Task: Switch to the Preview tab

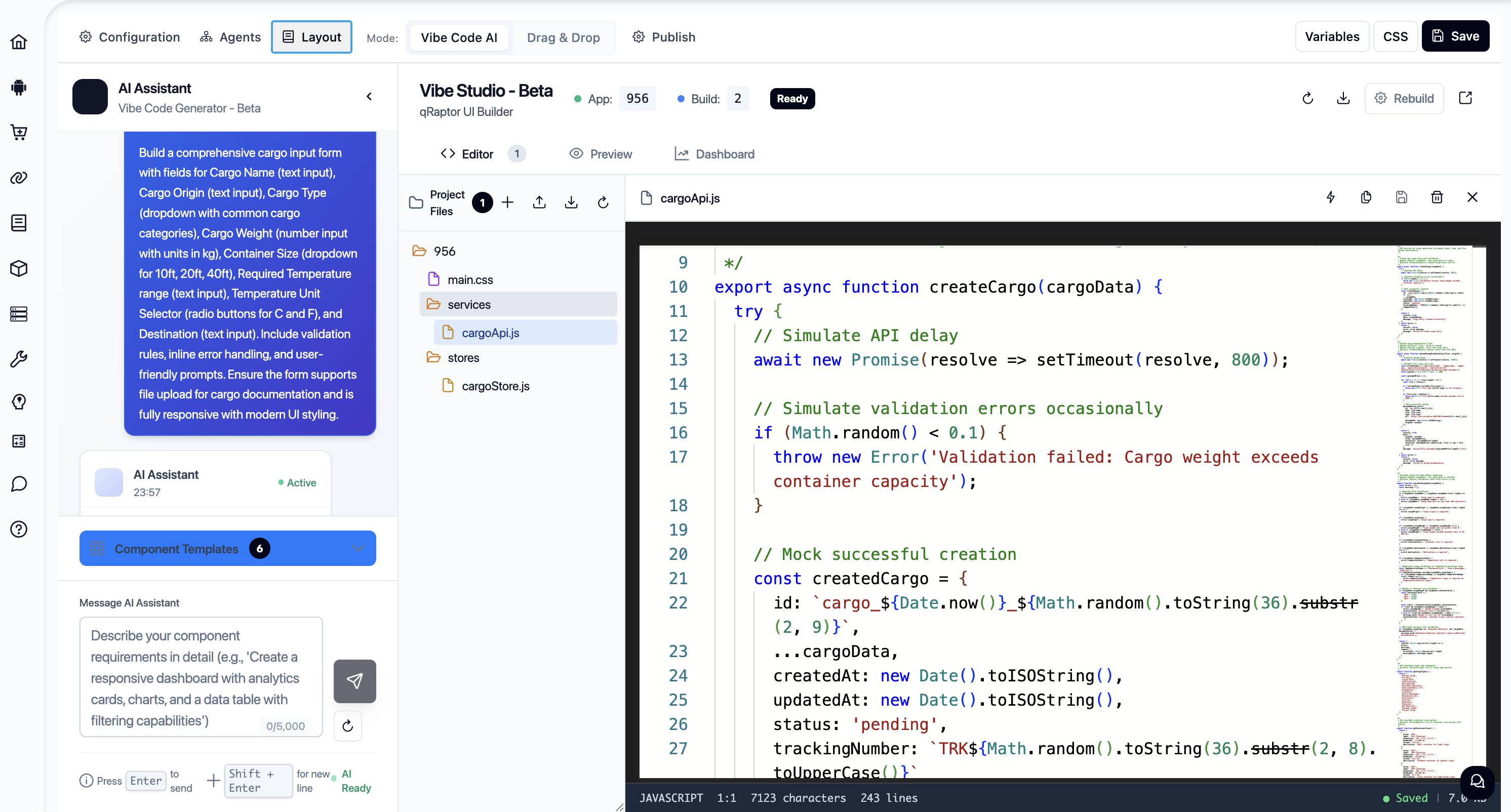Action: pyautogui.click(x=601, y=154)
